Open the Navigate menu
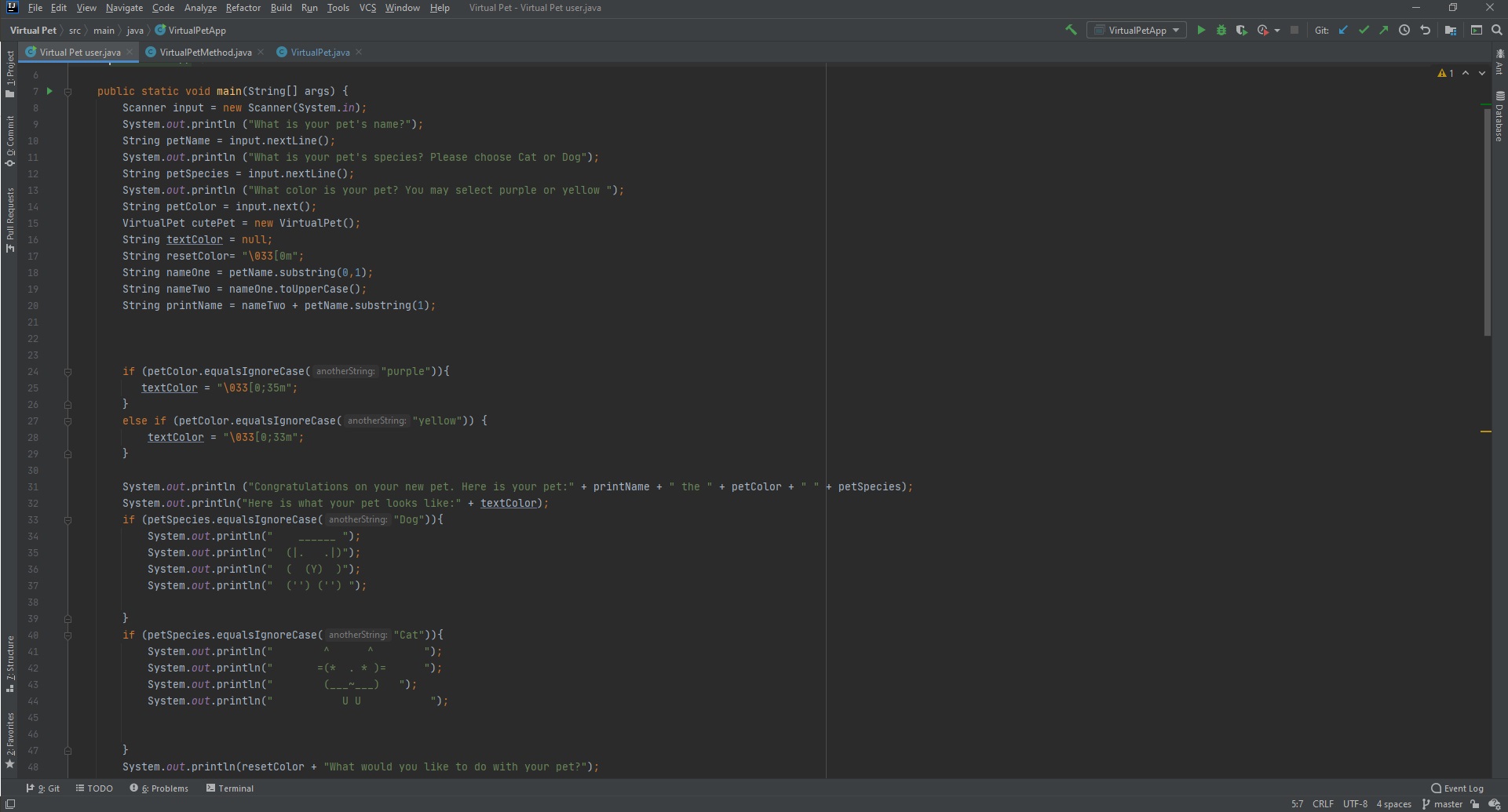 [x=124, y=7]
